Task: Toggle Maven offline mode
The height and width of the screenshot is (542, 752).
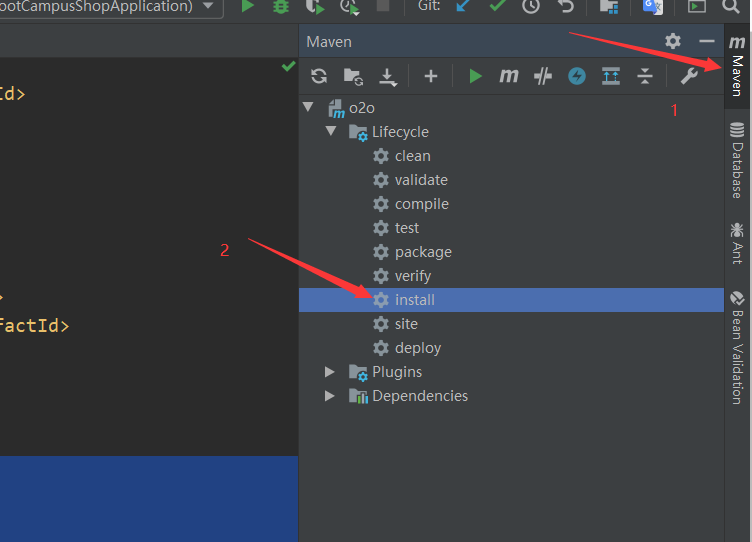Action: 542,76
